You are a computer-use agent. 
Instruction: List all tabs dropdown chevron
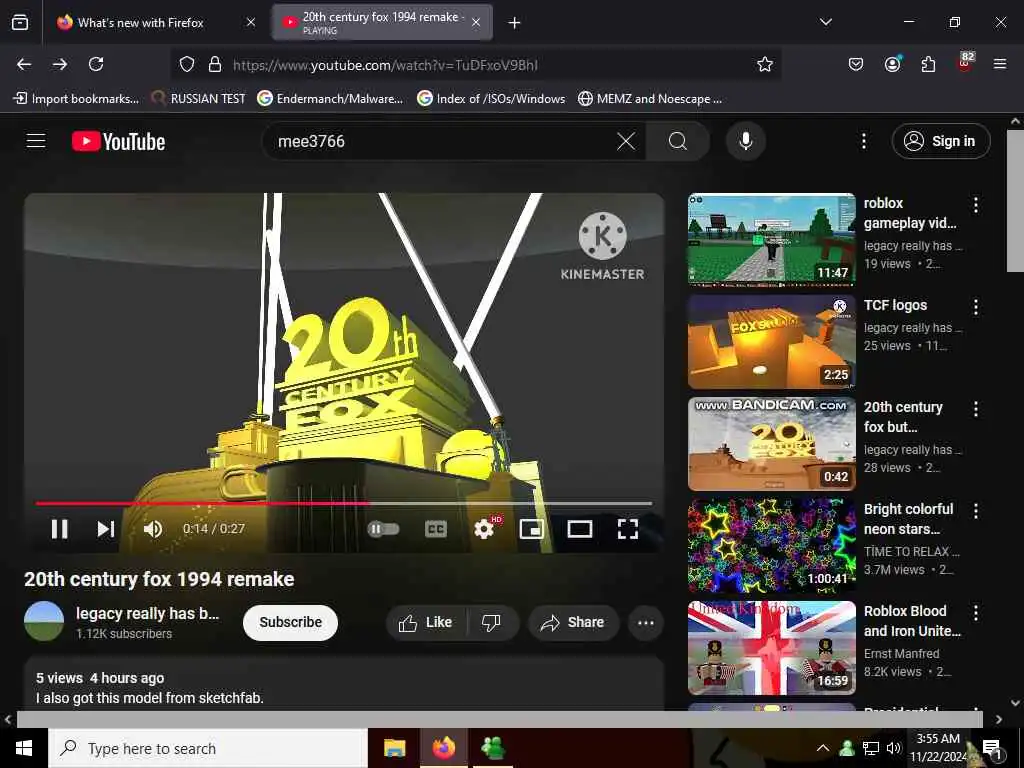(825, 22)
